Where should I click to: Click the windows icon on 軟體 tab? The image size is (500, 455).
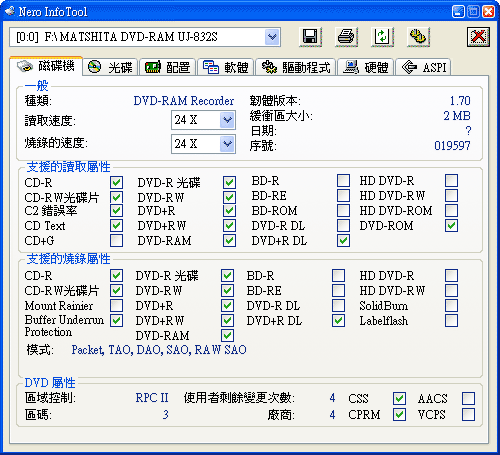211,67
